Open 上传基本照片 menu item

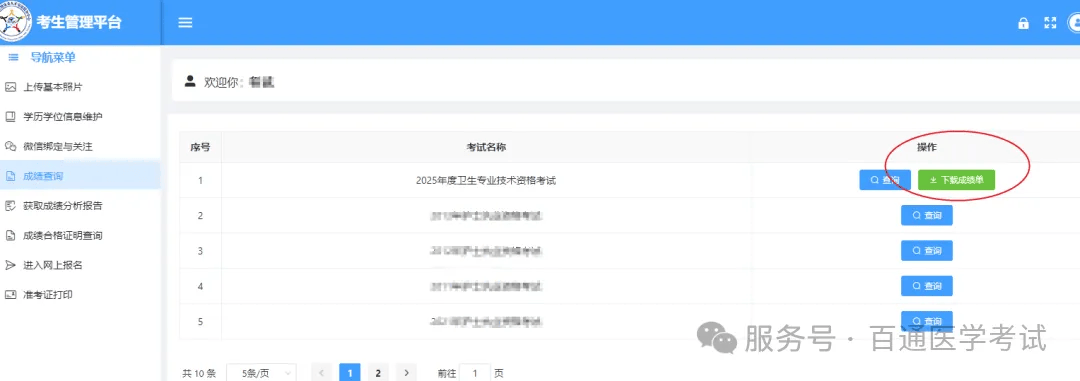[x=80, y=87]
